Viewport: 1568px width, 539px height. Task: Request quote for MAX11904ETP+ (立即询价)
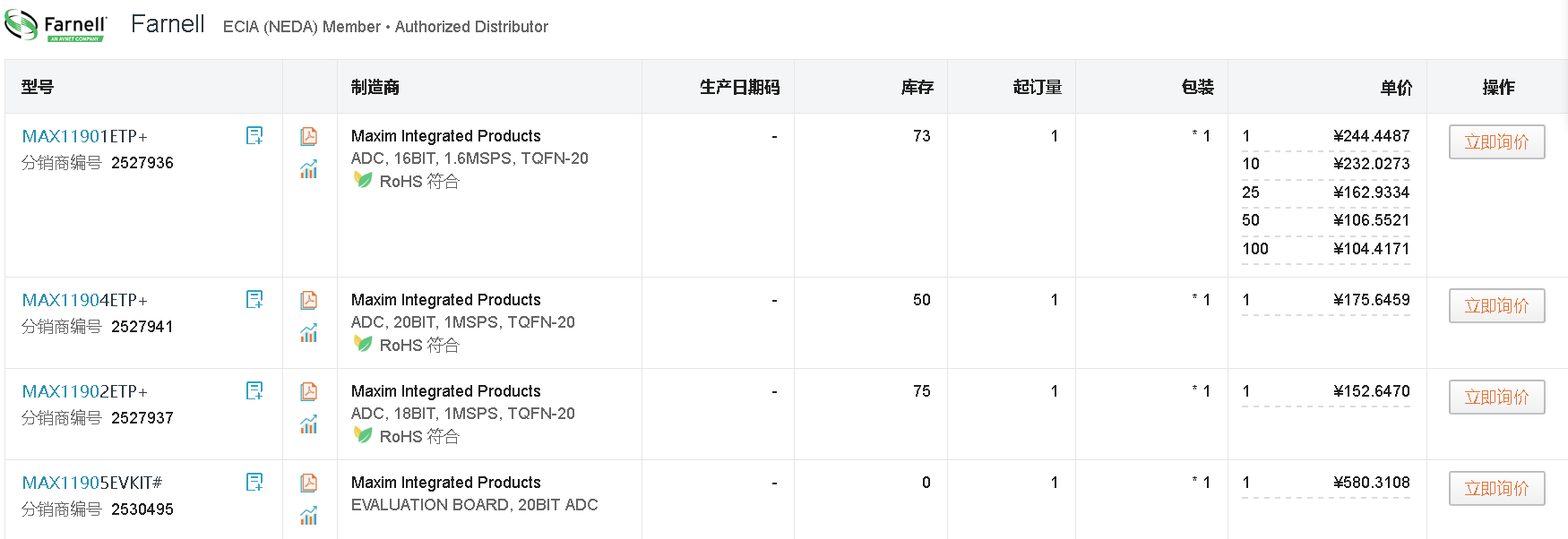click(x=1496, y=305)
